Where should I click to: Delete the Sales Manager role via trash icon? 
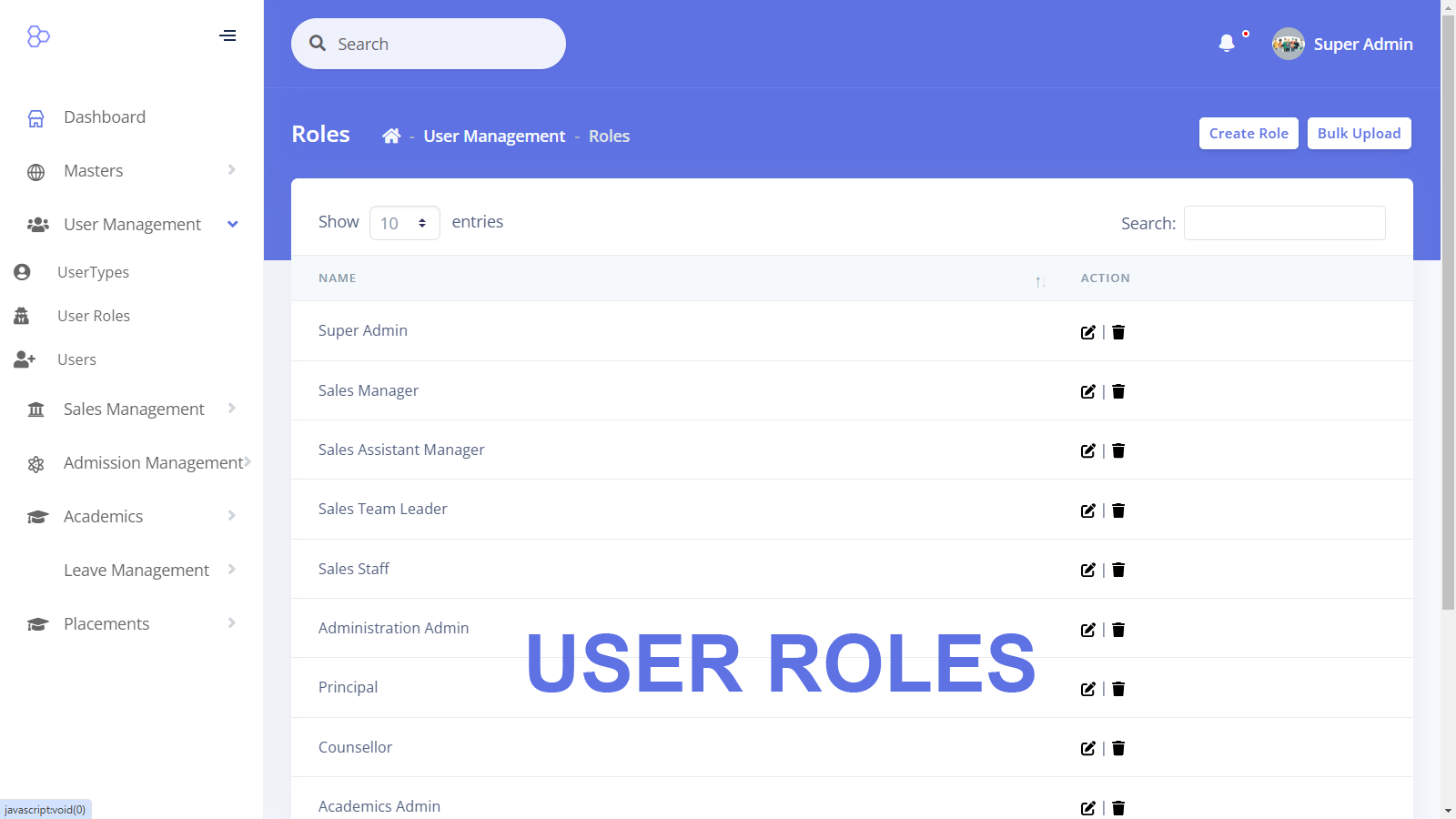[1118, 391]
